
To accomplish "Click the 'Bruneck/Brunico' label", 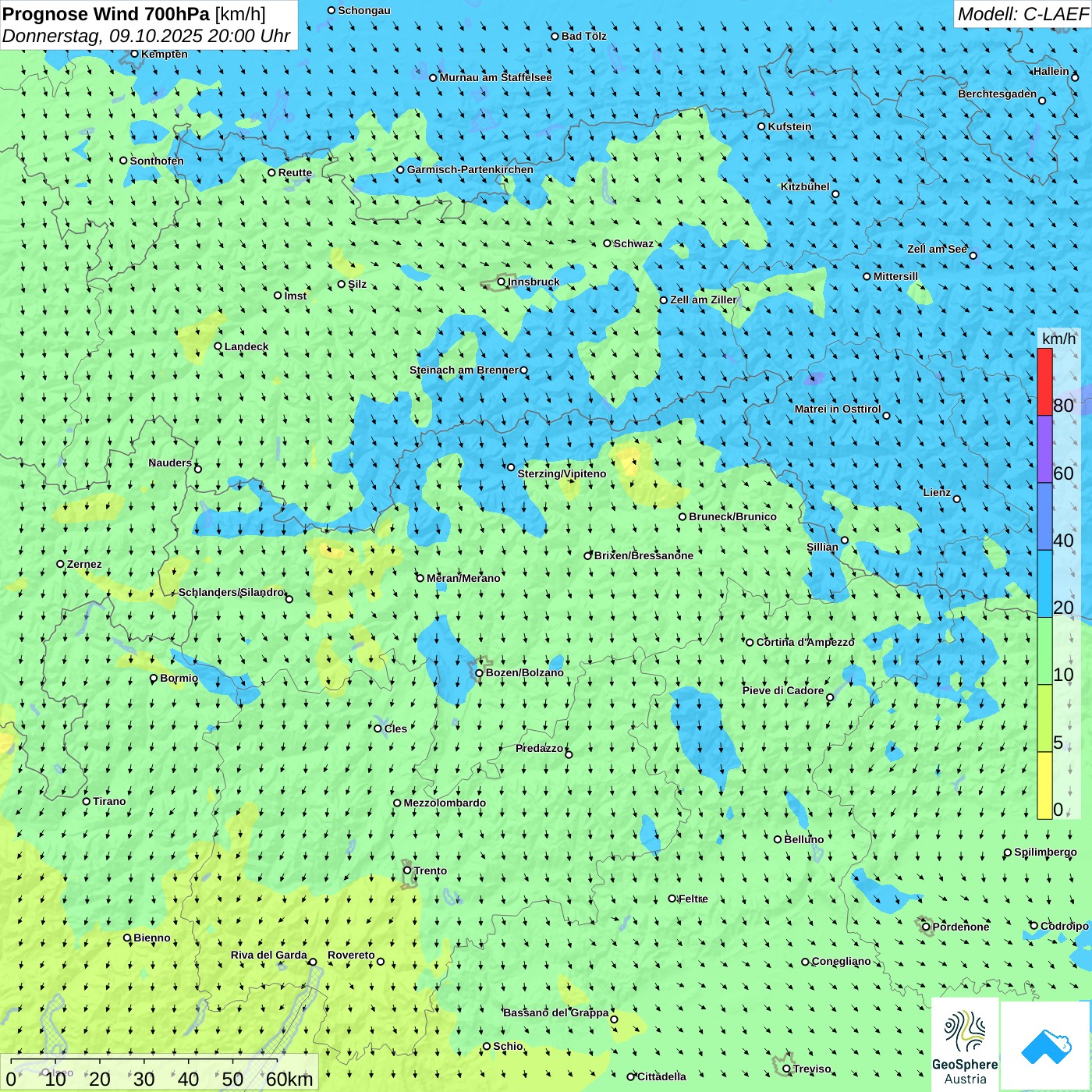I will pos(732,516).
